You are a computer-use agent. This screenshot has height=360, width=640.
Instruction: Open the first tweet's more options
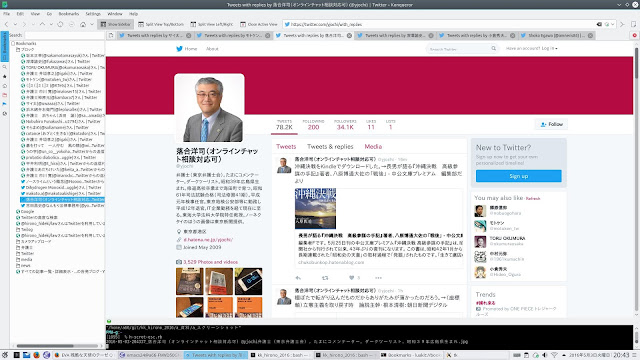coord(378,278)
